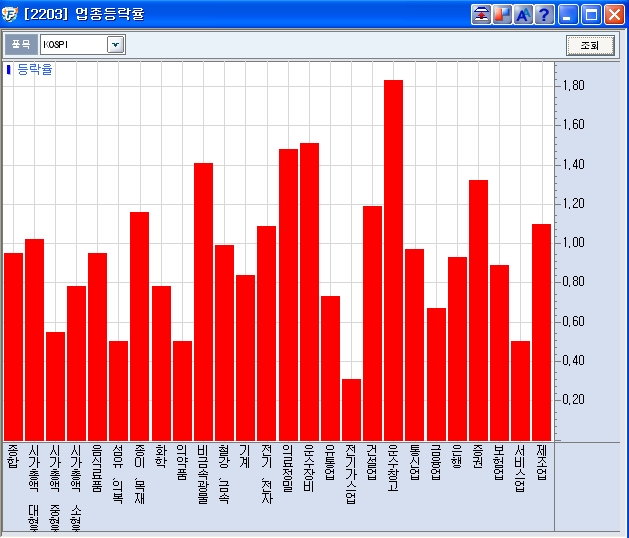The height and width of the screenshot is (538, 629).
Task: Click the 비금속광물 axis label
Action: [x=203, y=474]
